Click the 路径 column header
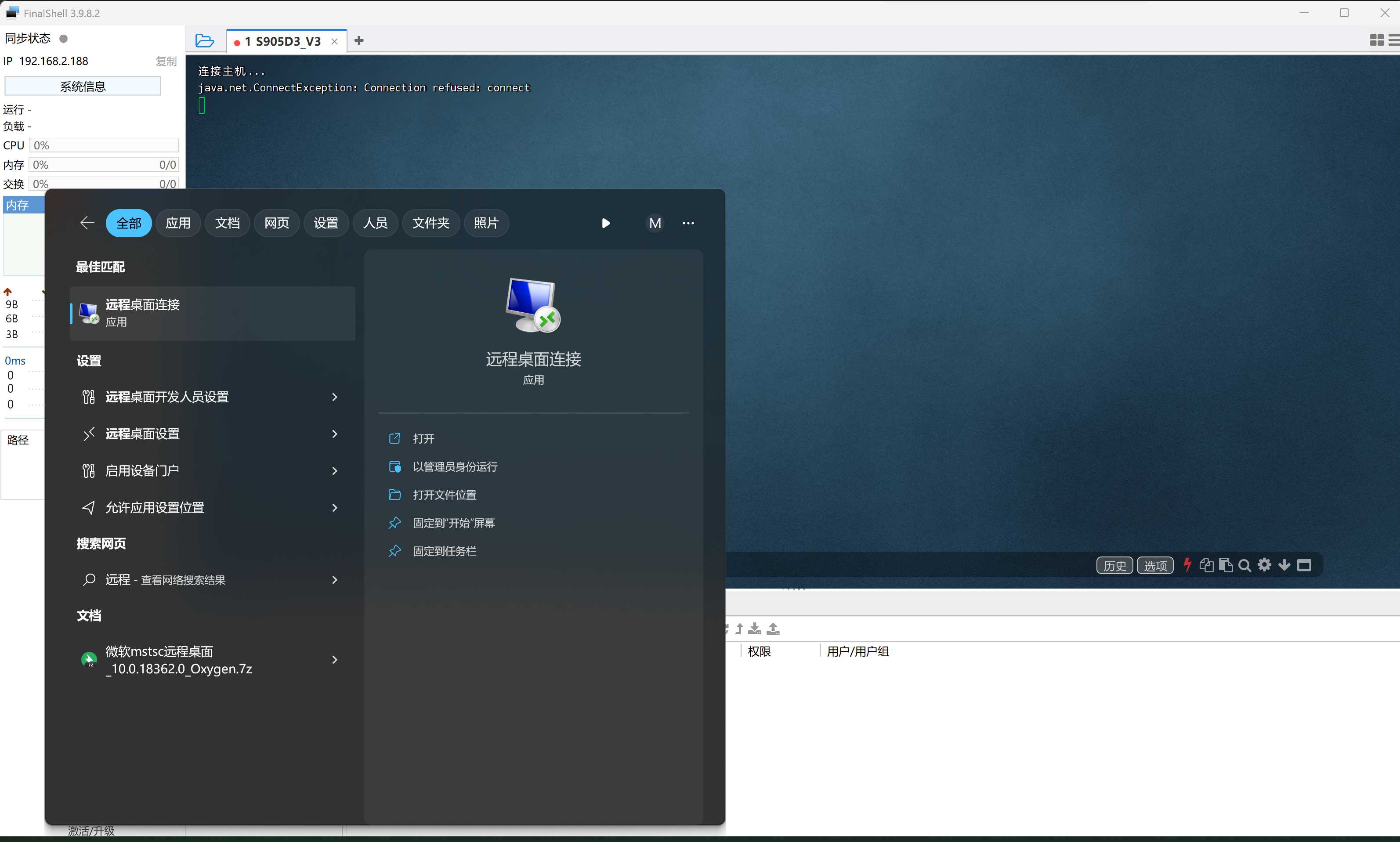Image resolution: width=1400 pixels, height=842 pixels. tap(18, 440)
